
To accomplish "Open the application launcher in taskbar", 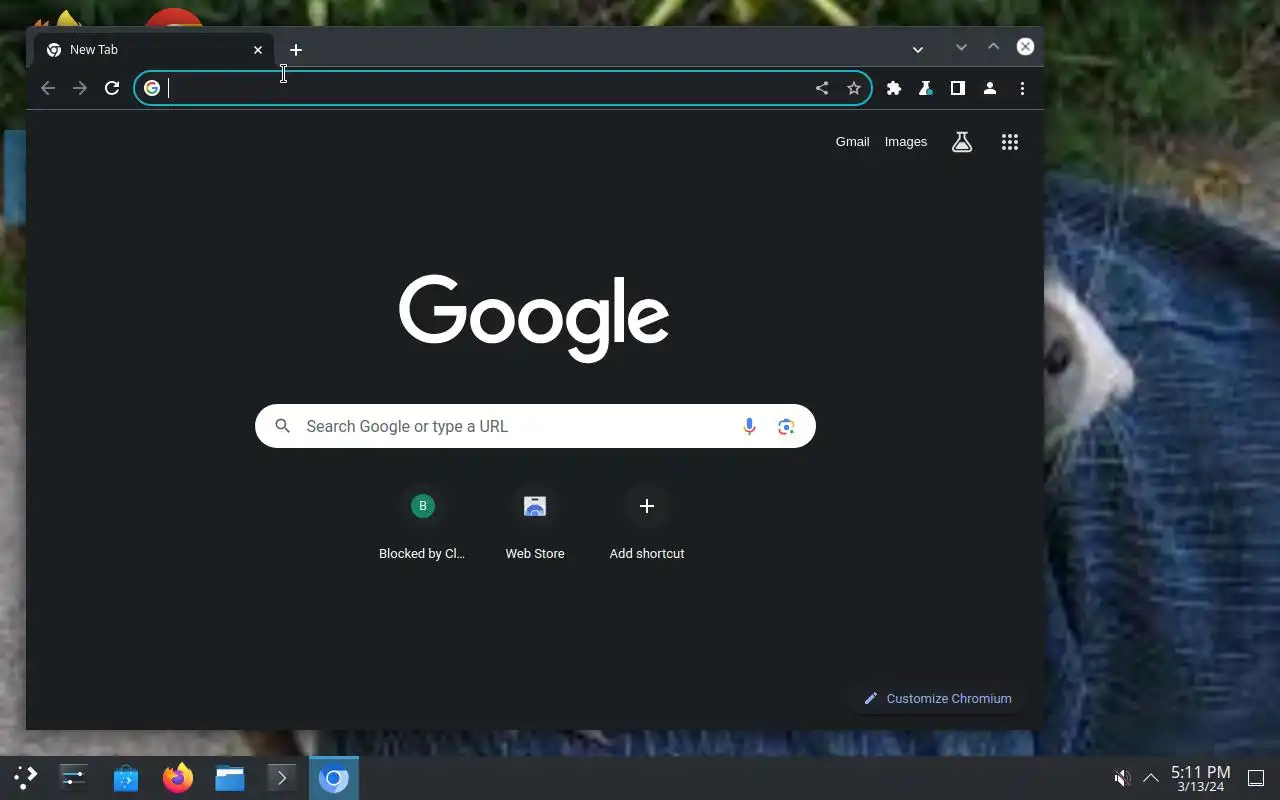I will pyautogui.click(x=26, y=777).
